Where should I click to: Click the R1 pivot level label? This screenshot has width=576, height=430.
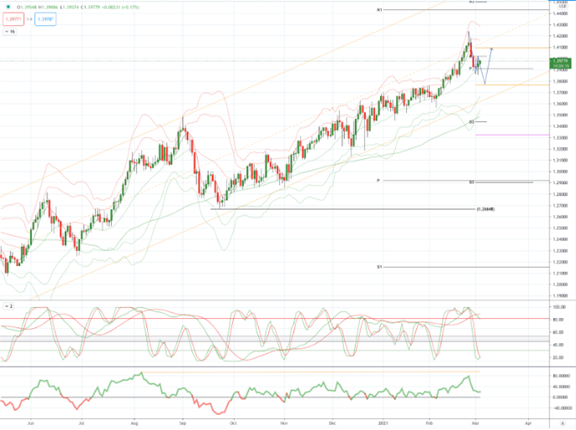tap(380, 10)
